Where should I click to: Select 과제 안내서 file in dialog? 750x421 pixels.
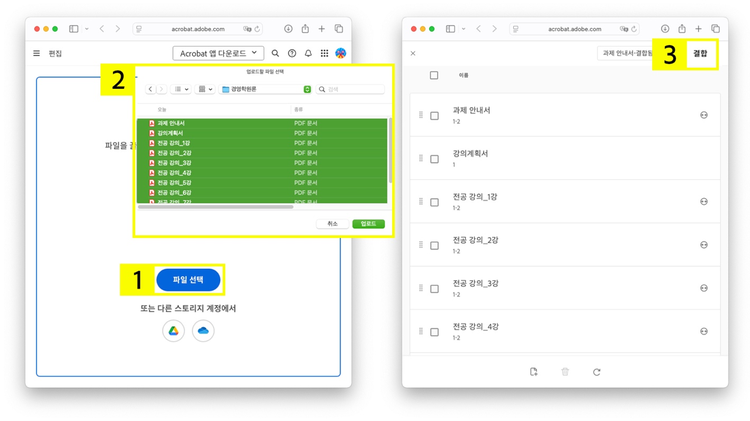pos(262,123)
